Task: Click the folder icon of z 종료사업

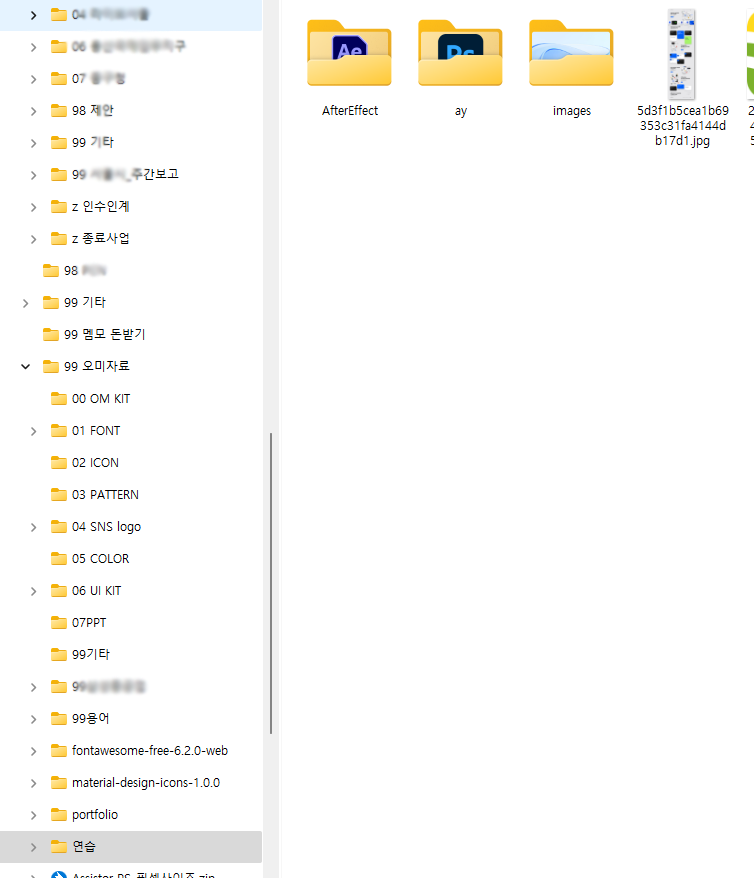Action: click(59, 239)
